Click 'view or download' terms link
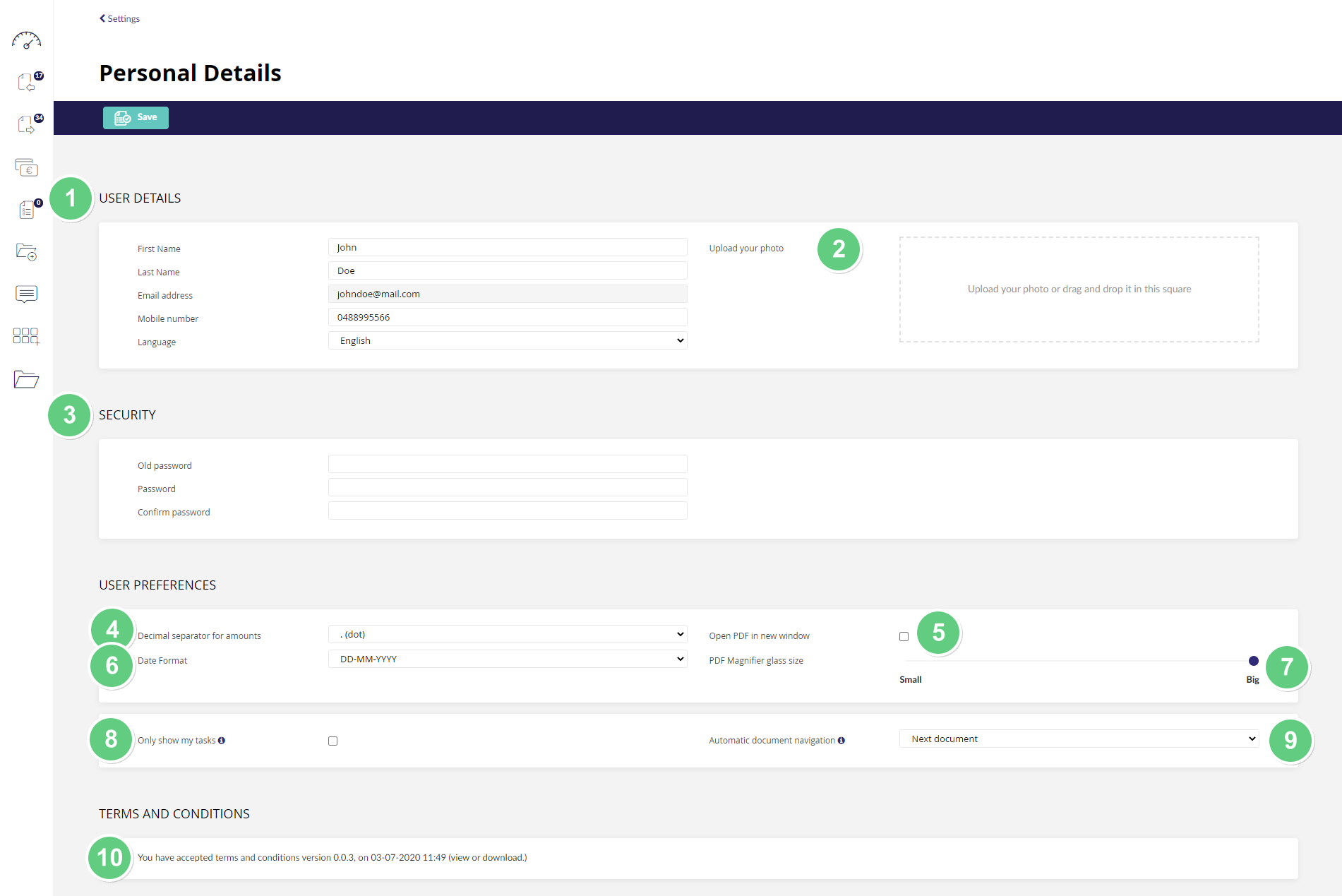The width and height of the screenshot is (1342, 896). click(x=487, y=858)
